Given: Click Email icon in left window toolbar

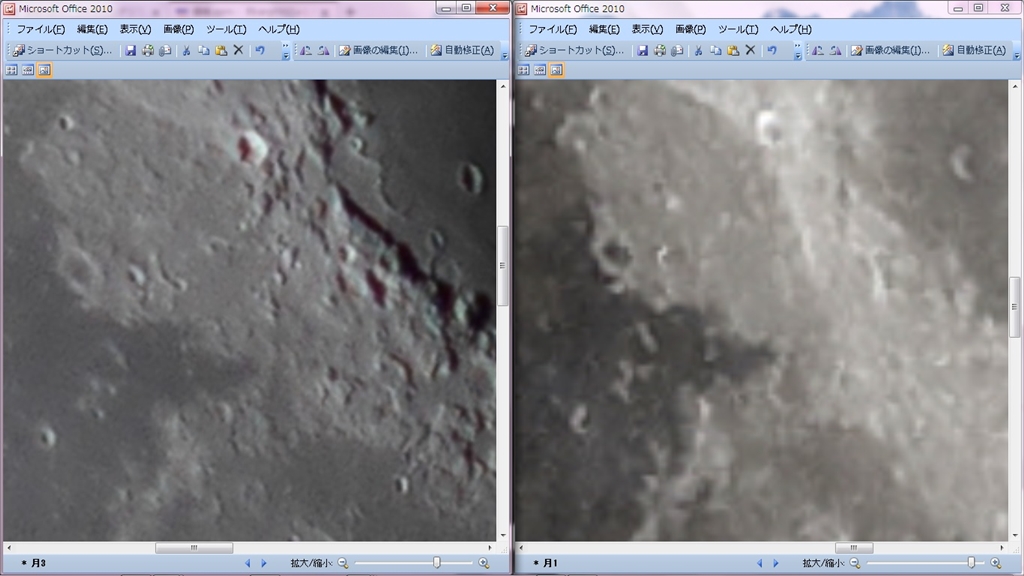Looking at the screenshot, I should (165, 50).
